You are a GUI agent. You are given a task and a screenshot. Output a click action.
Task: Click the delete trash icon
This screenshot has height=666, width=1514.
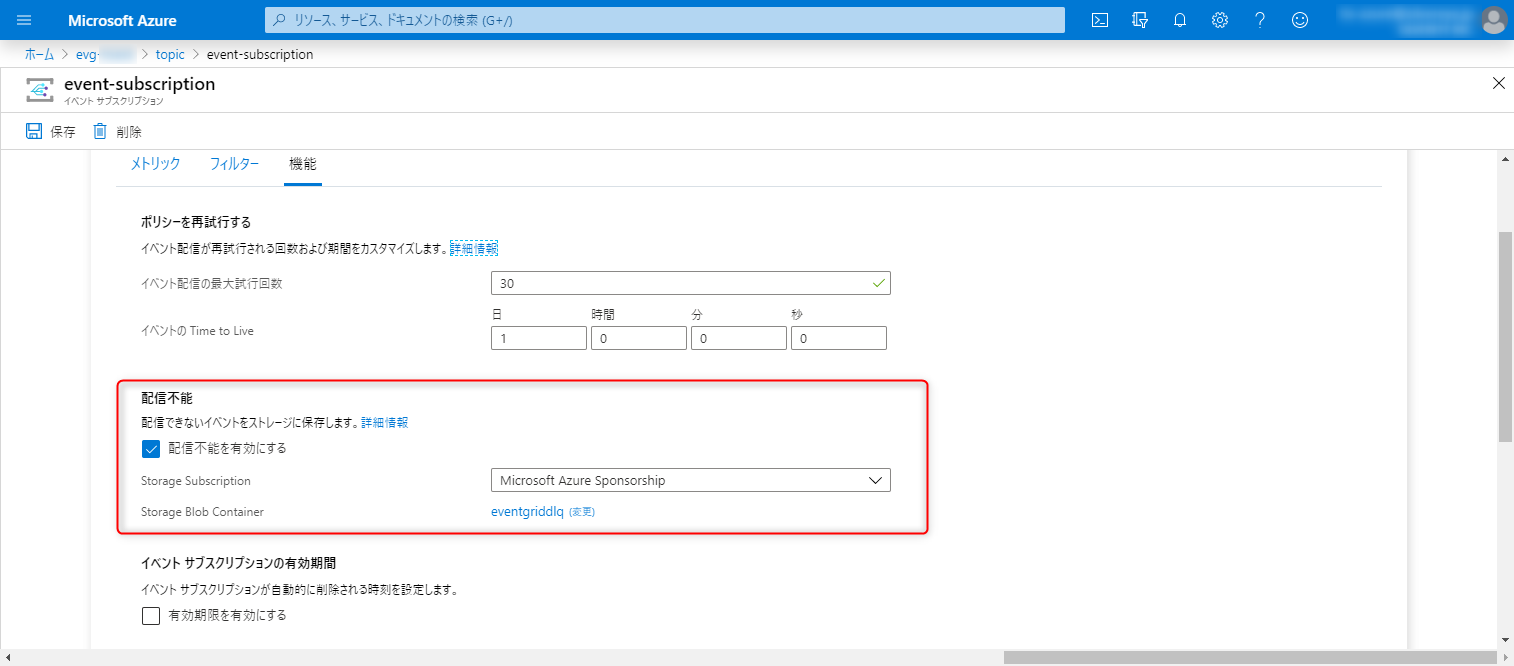tap(100, 131)
